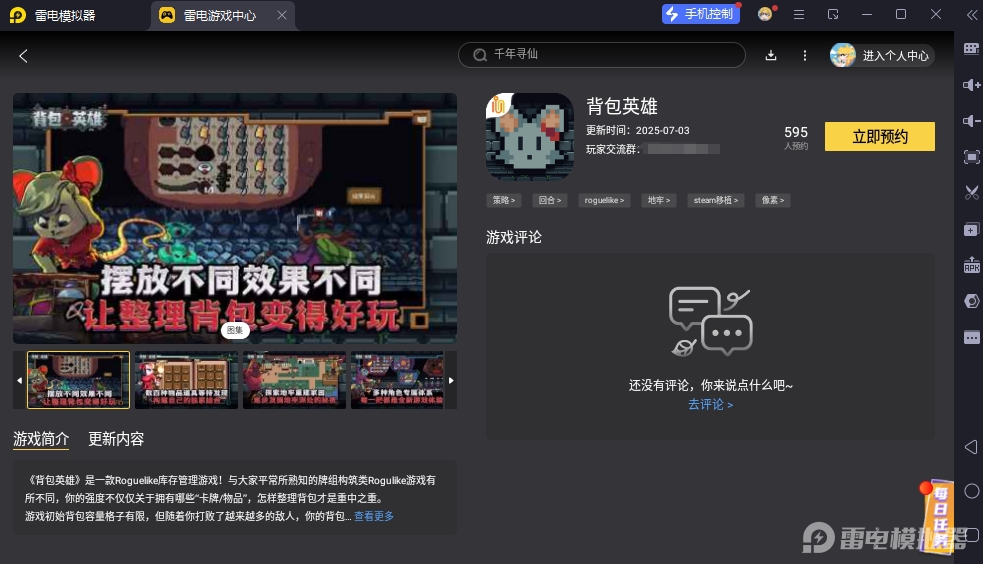Viewport: 983px width, 564px height.
Task: Open the sidebar icon below APK
Action: tap(971, 301)
